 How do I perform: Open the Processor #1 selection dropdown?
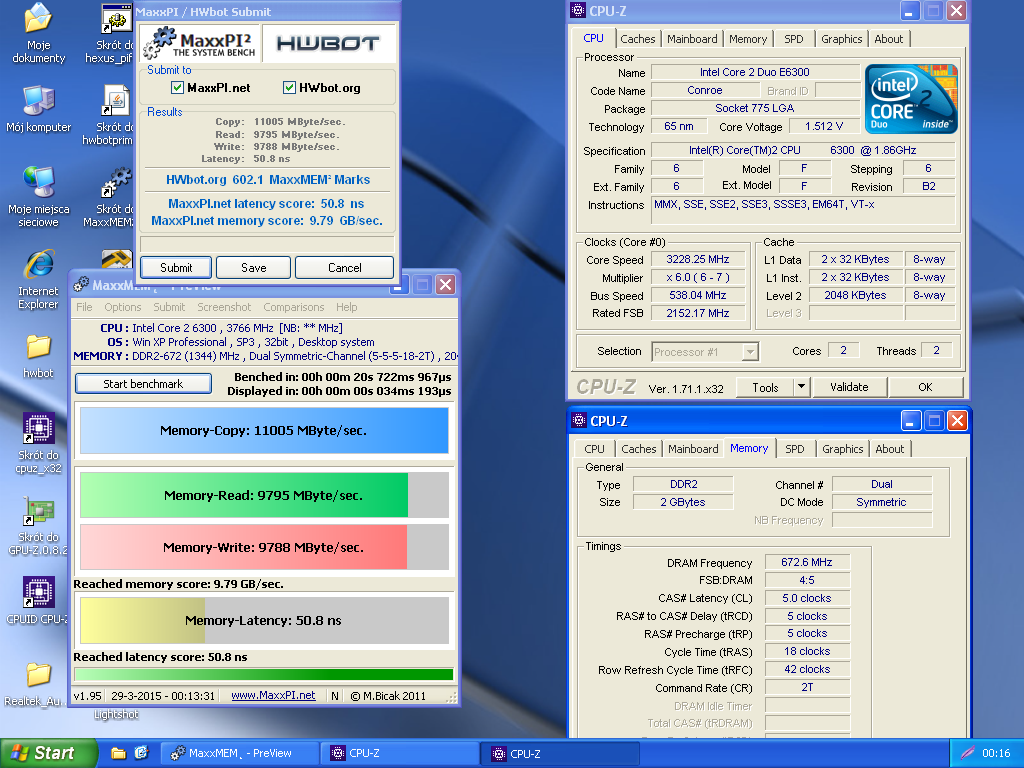(x=750, y=352)
